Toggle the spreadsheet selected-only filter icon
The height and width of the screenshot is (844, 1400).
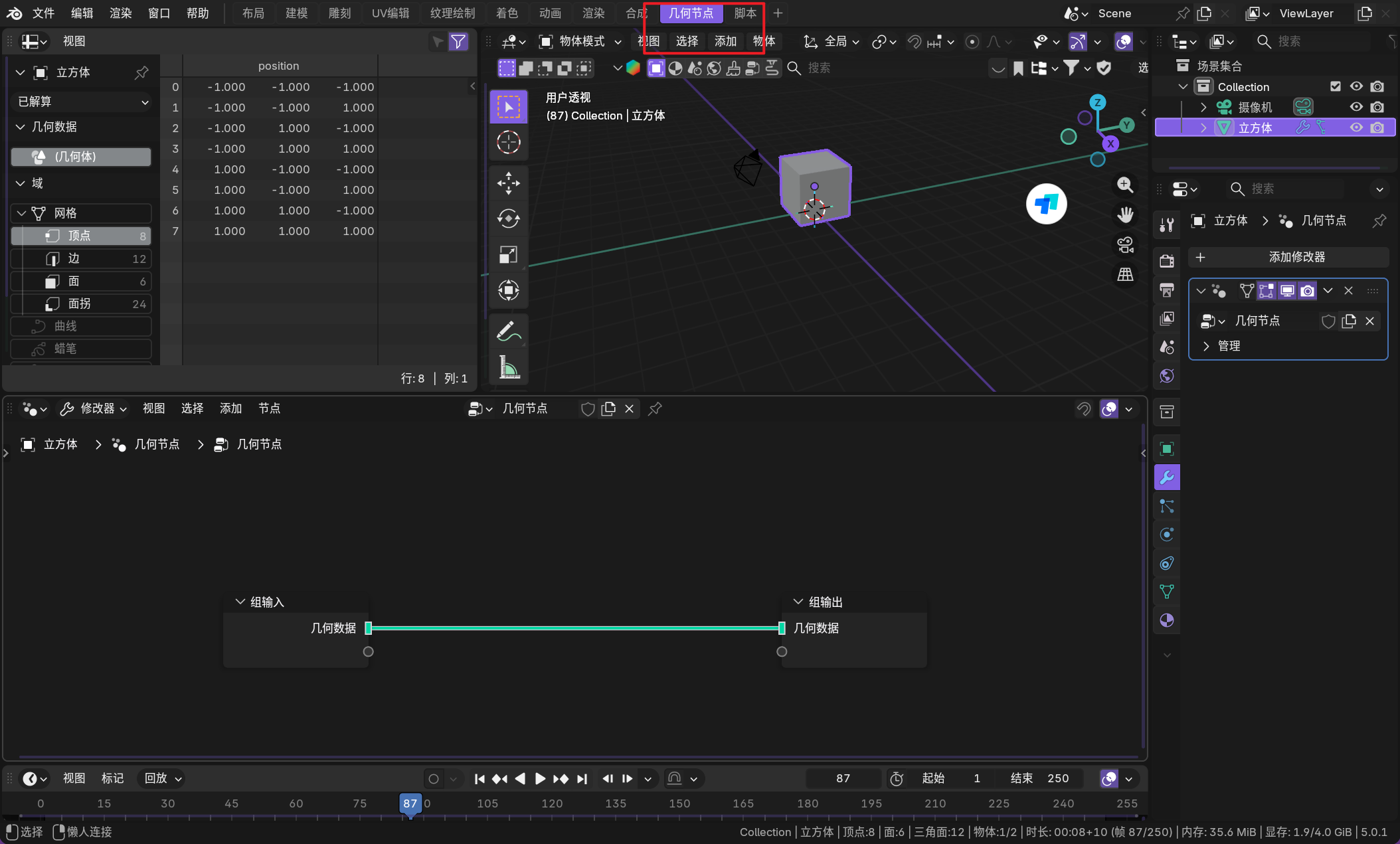438,42
